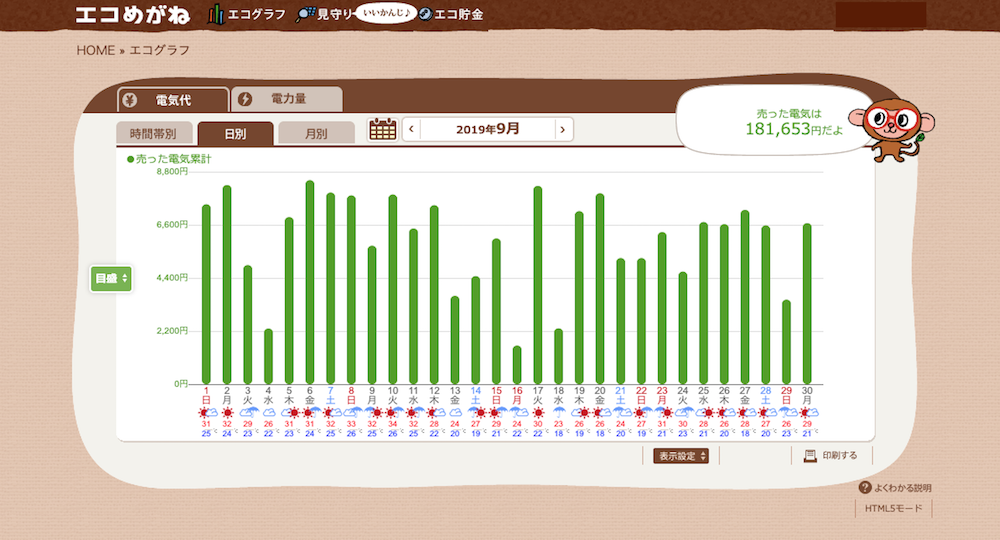Go to previous month arrow
1000x540 pixels.
pyautogui.click(x=411, y=129)
